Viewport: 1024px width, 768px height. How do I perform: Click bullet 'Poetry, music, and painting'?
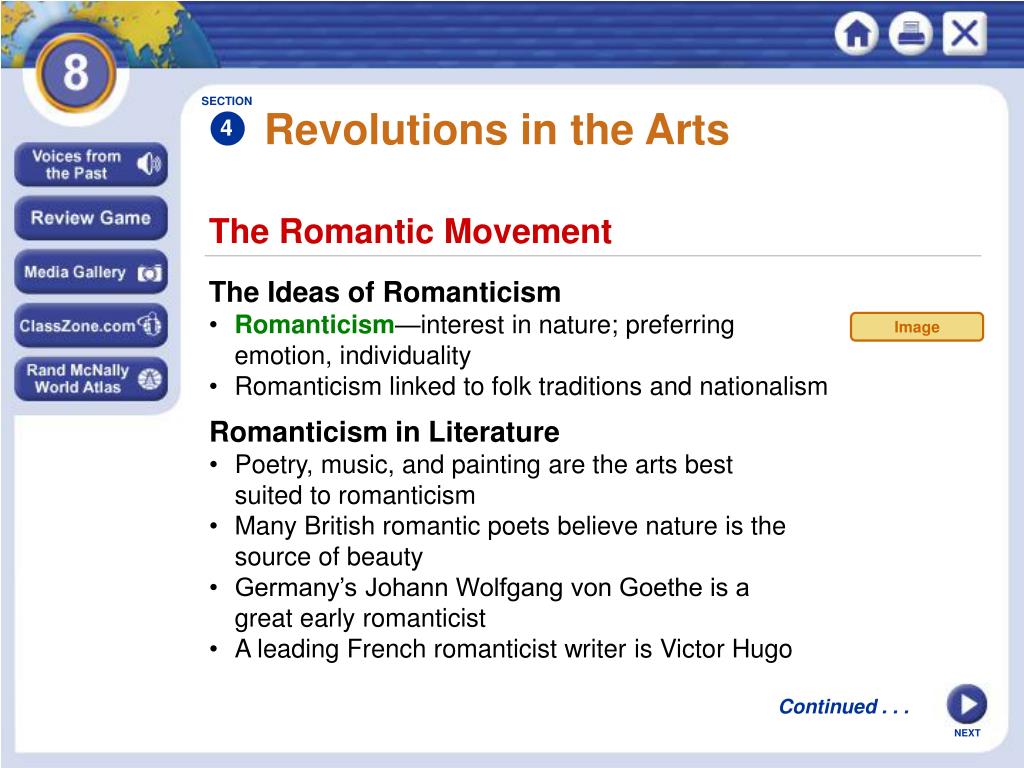pyautogui.click(x=471, y=480)
